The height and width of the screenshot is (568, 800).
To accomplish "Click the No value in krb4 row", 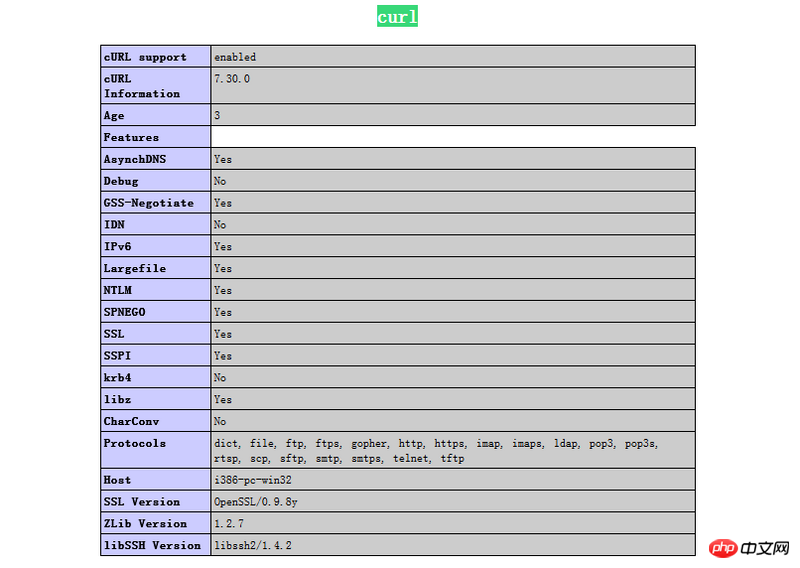I will coord(220,378).
